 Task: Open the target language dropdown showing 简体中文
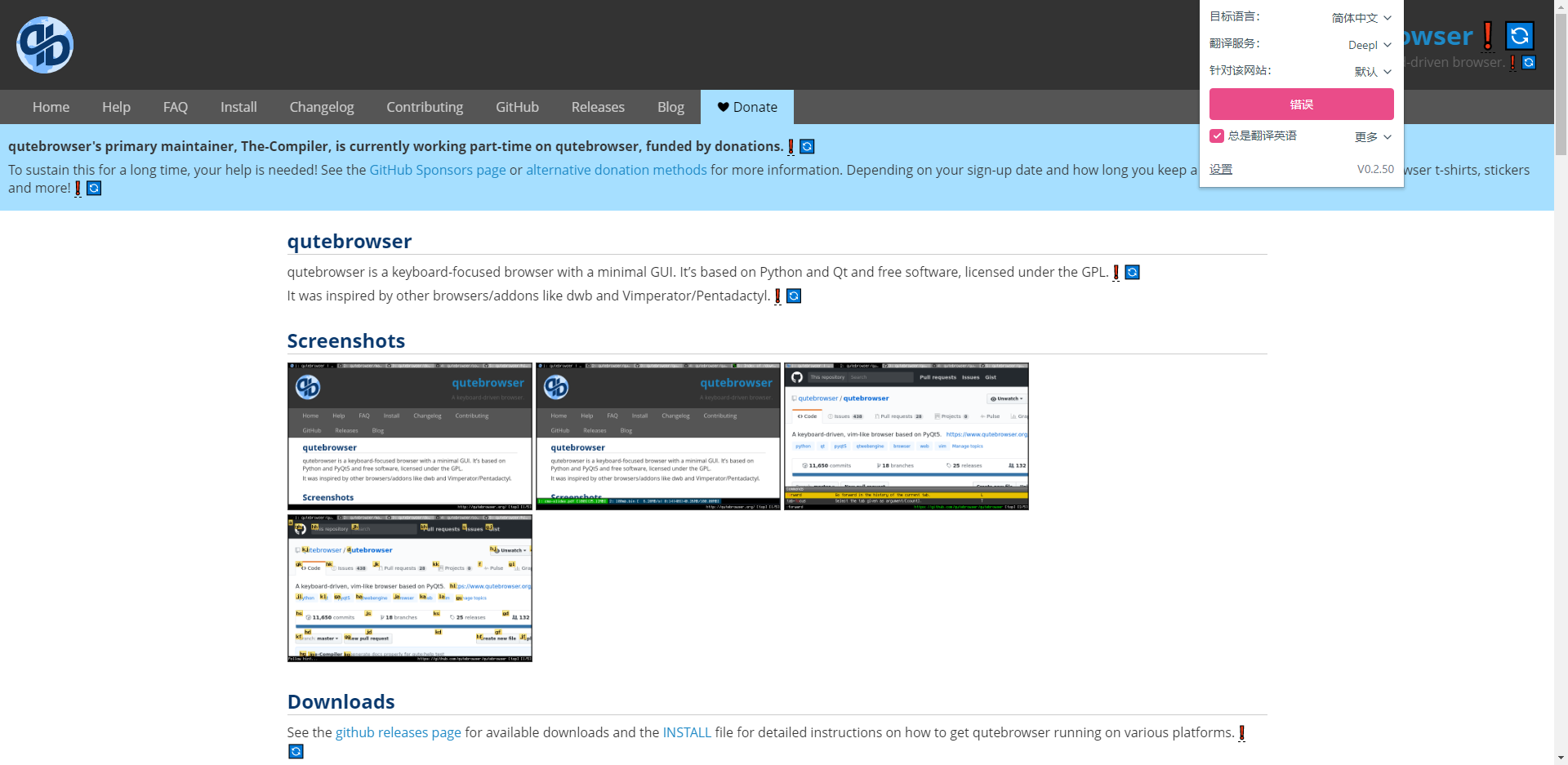click(1359, 17)
